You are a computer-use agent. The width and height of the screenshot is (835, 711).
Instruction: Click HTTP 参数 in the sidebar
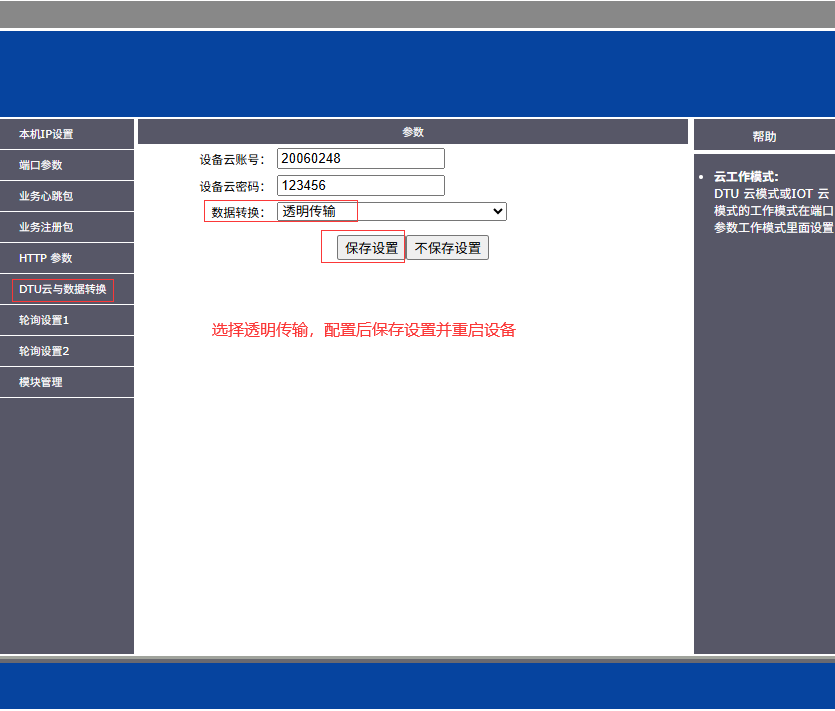tap(46, 258)
